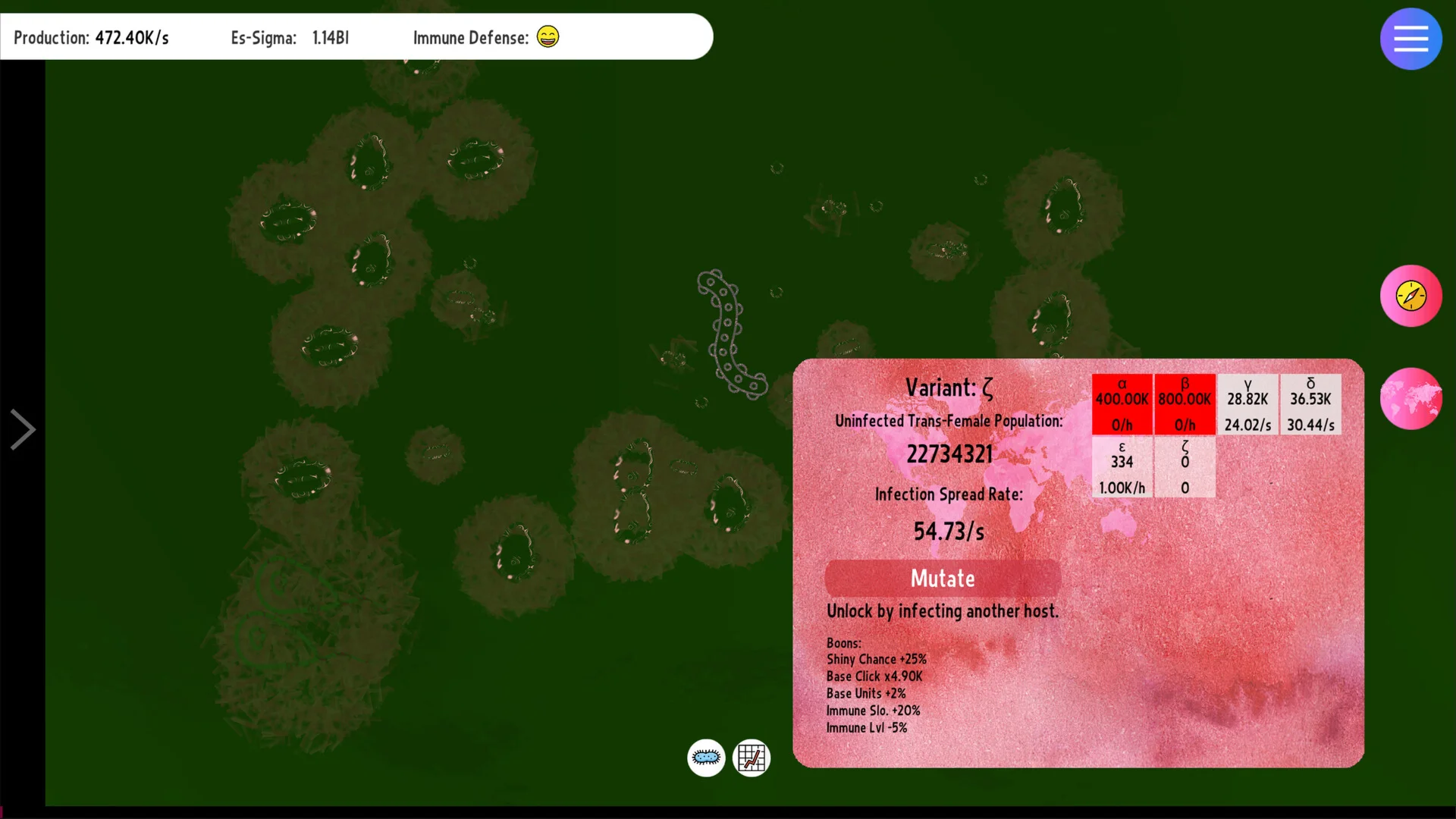The height and width of the screenshot is (819, 1456).
Task: Select the gamma variant cell
Action: (1247, 404)
